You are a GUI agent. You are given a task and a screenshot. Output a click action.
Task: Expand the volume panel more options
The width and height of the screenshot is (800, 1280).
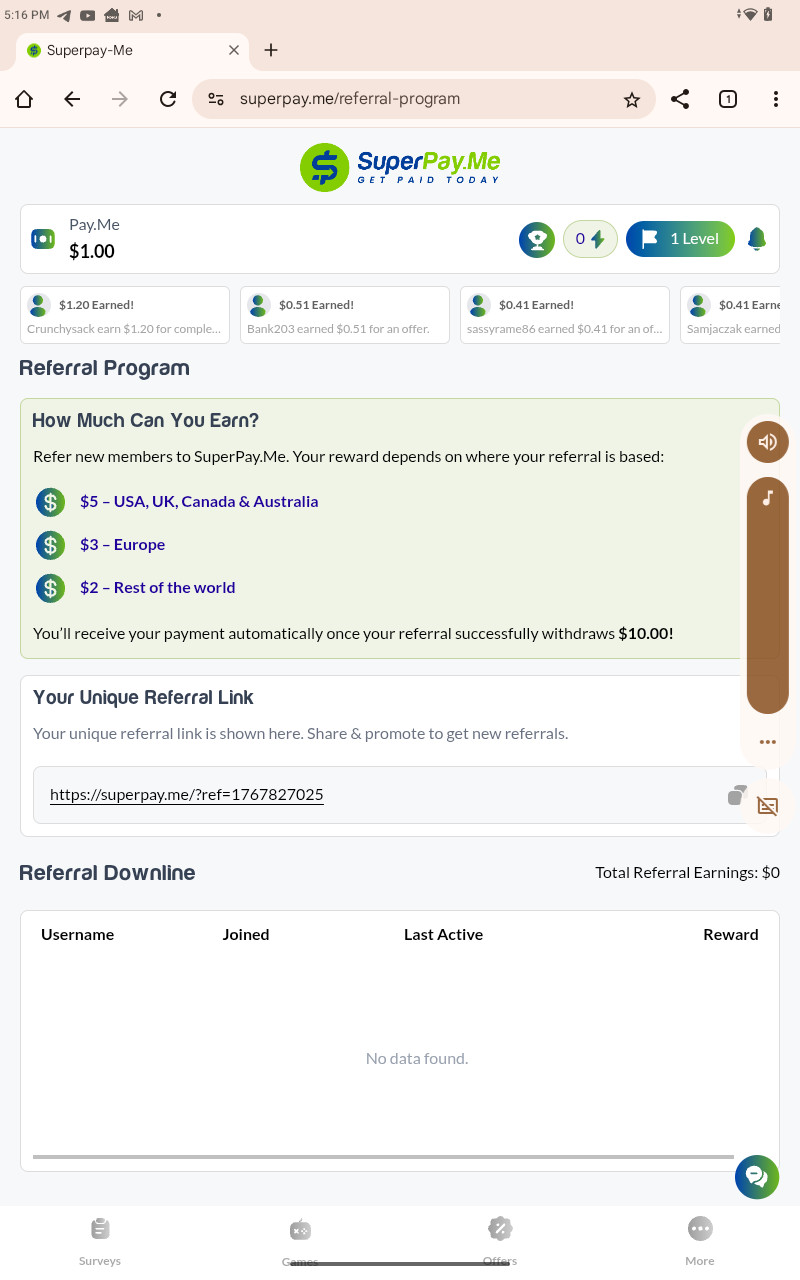pyautogui.click(x=767, y=742)
